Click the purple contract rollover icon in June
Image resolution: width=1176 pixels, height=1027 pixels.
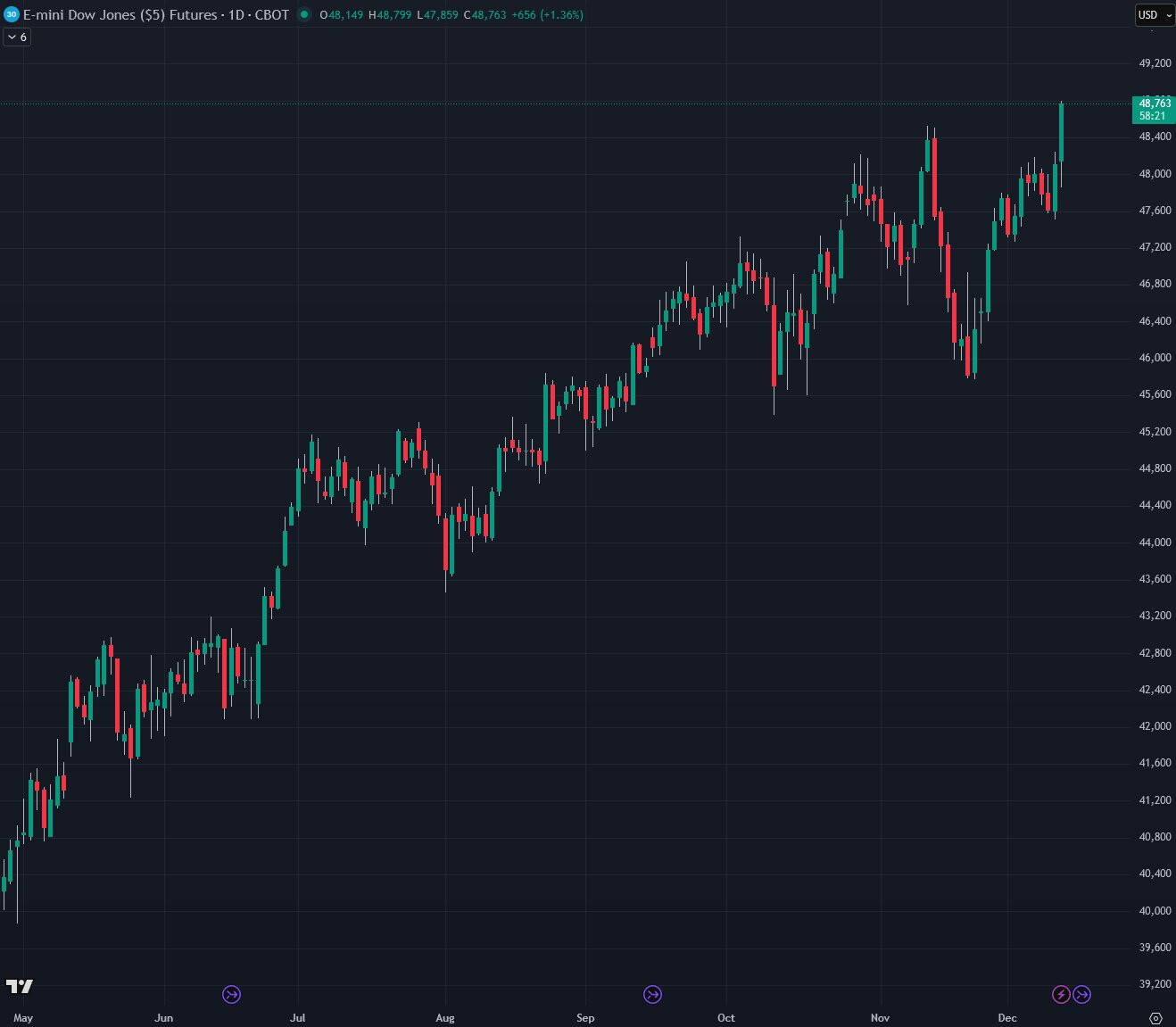tap(231, 994)
